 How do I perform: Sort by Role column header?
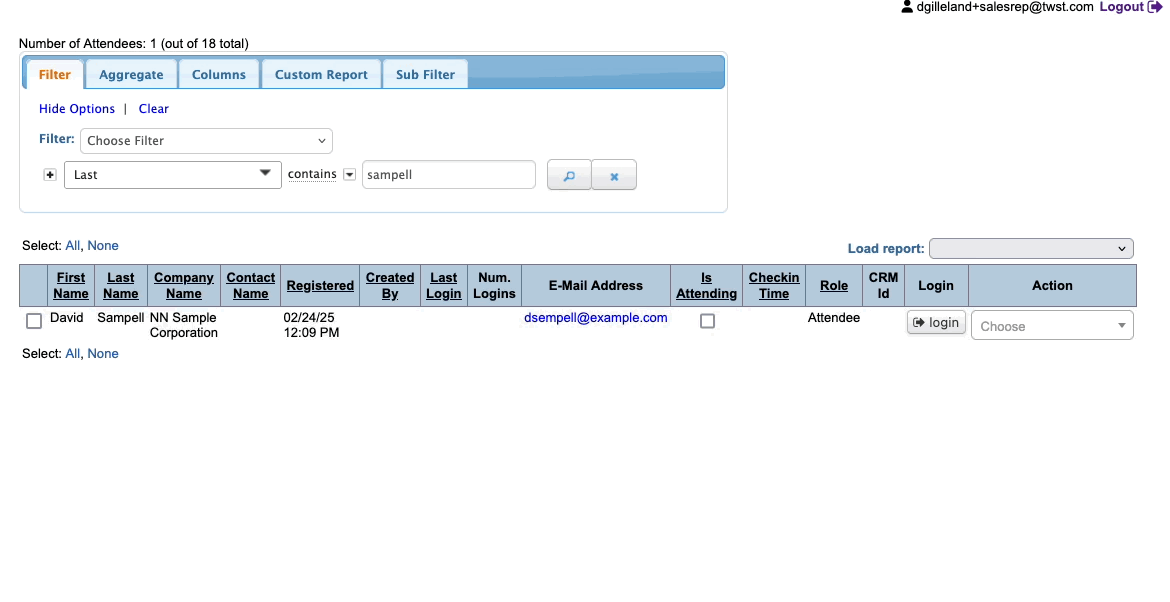[833, 286]
